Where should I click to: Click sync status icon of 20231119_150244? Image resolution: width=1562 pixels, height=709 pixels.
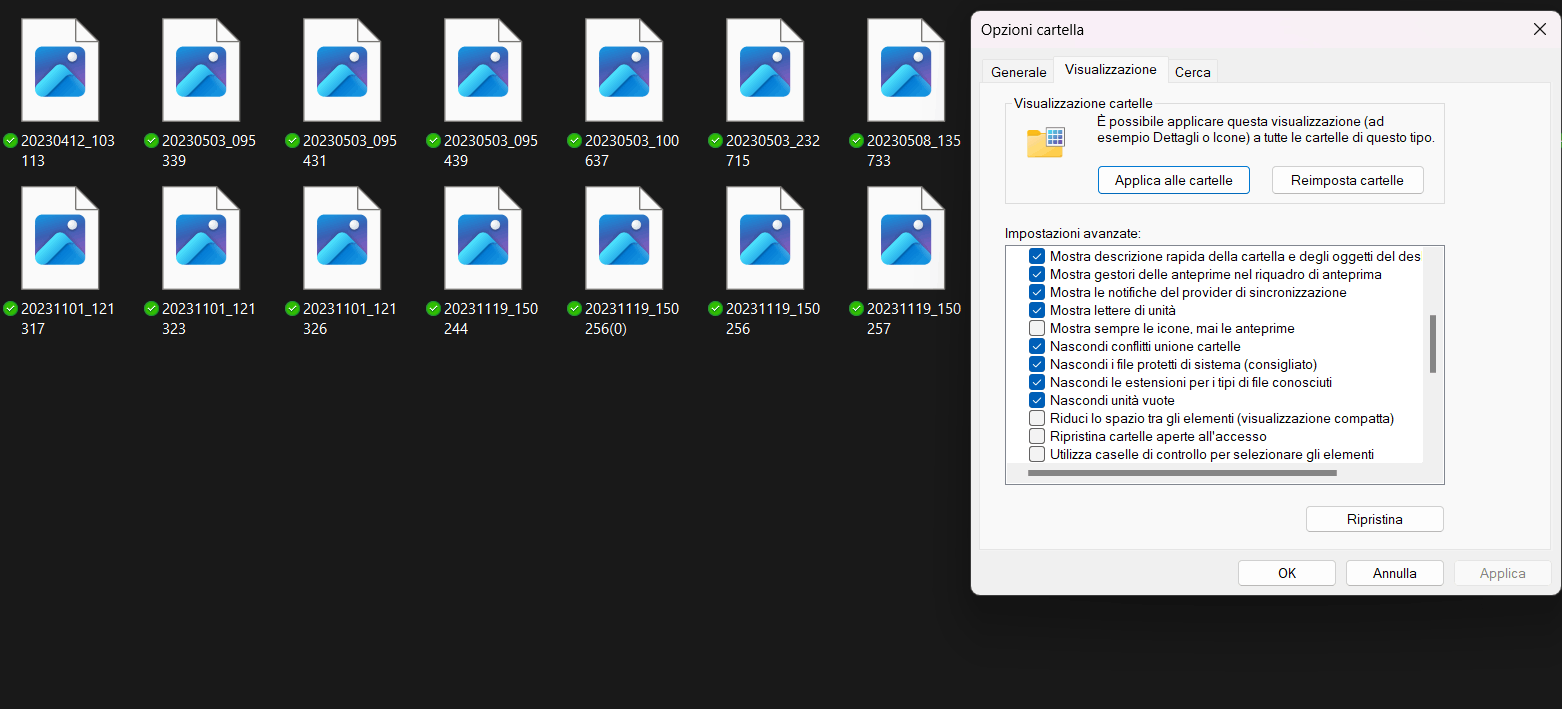pos(434,309)
